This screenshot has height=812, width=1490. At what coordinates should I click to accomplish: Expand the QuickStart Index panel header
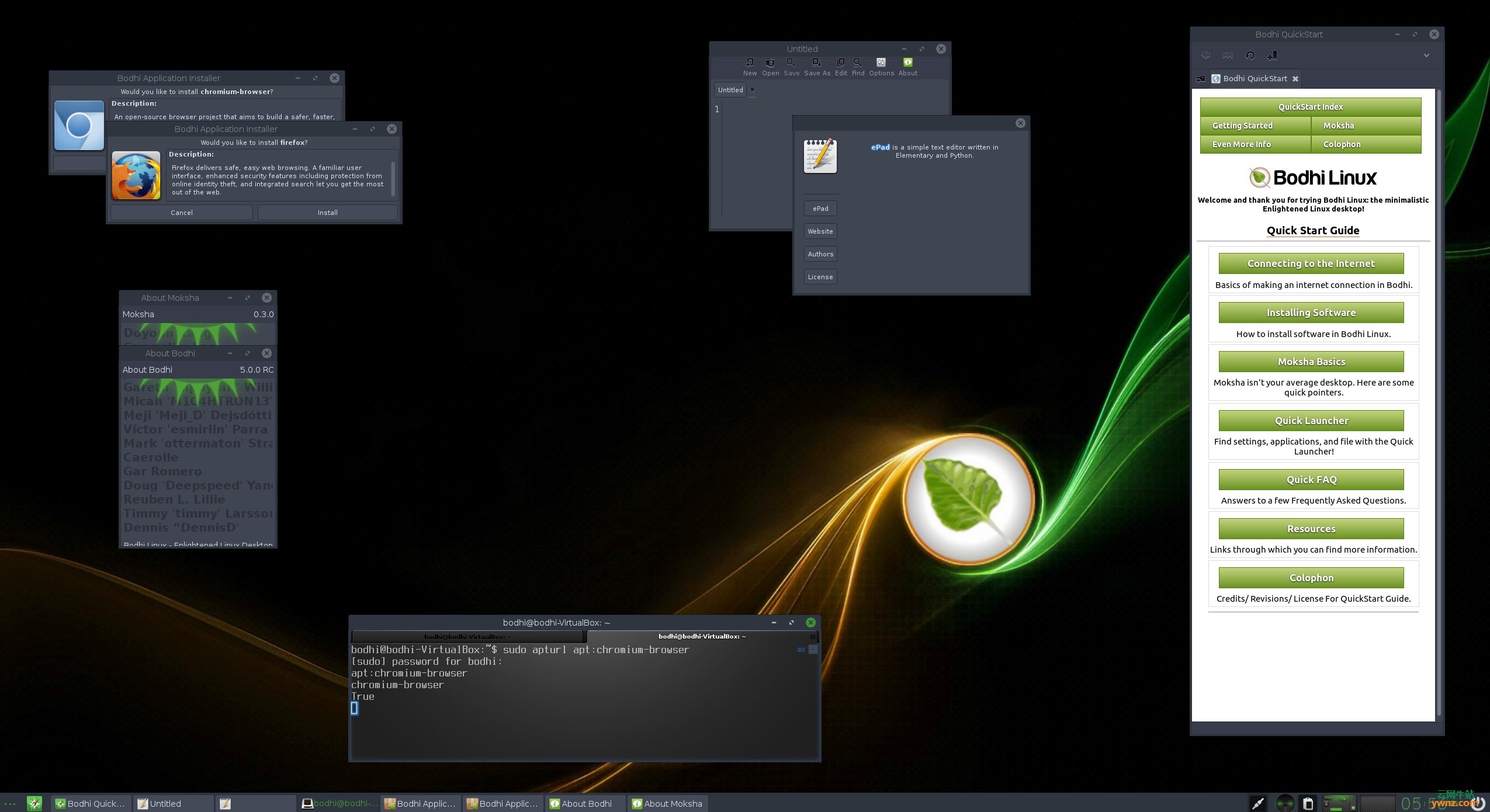[x=1311, y=106]
